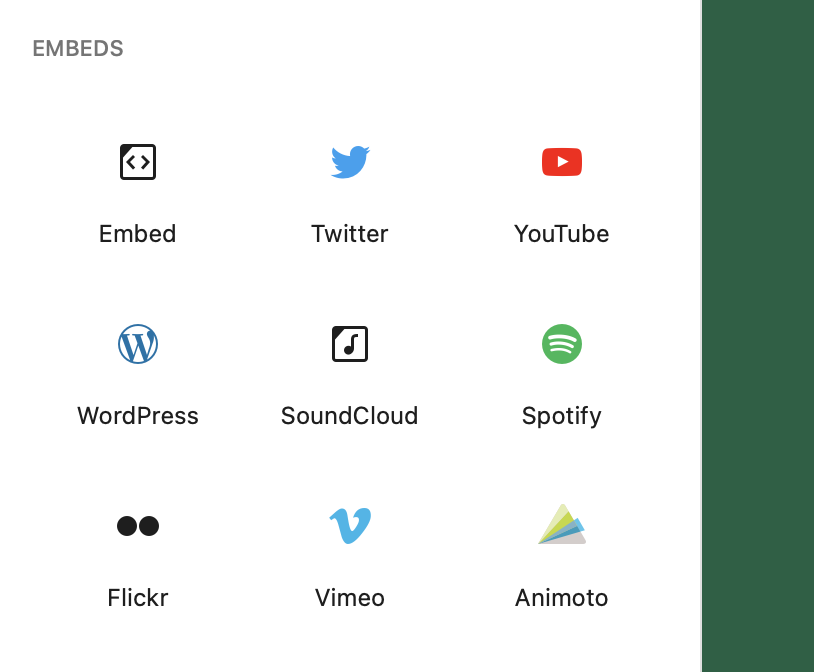Screen dimensions: 814x672
Task: Select the Flickr two-dot icon
Action: tap(138, 526)
